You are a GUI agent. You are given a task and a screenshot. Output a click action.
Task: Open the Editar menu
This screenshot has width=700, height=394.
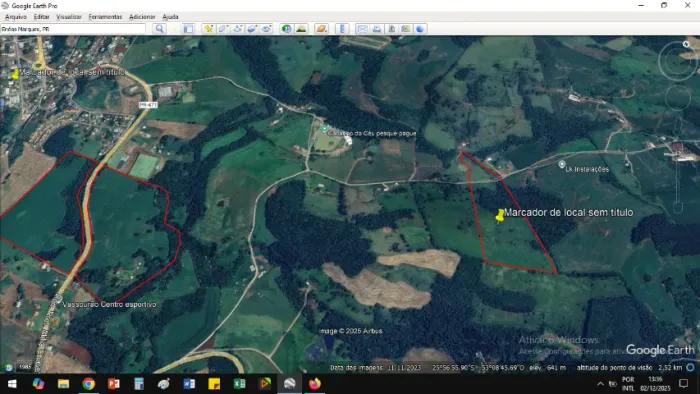pyautogui.click(x=42, y=17)
